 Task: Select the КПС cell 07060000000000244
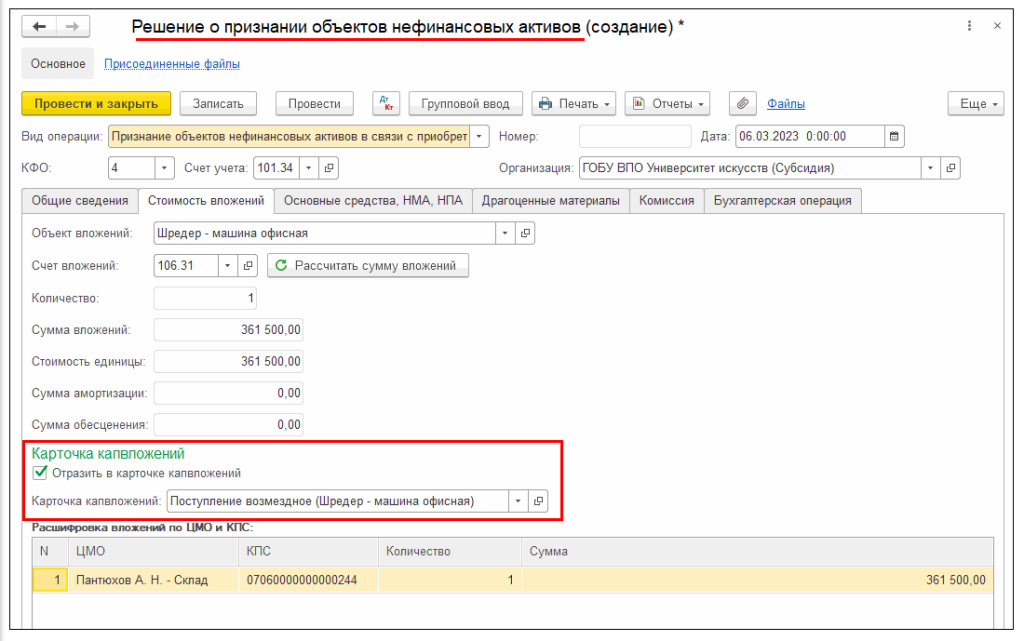pyautogui.click(x=308, y=580)
